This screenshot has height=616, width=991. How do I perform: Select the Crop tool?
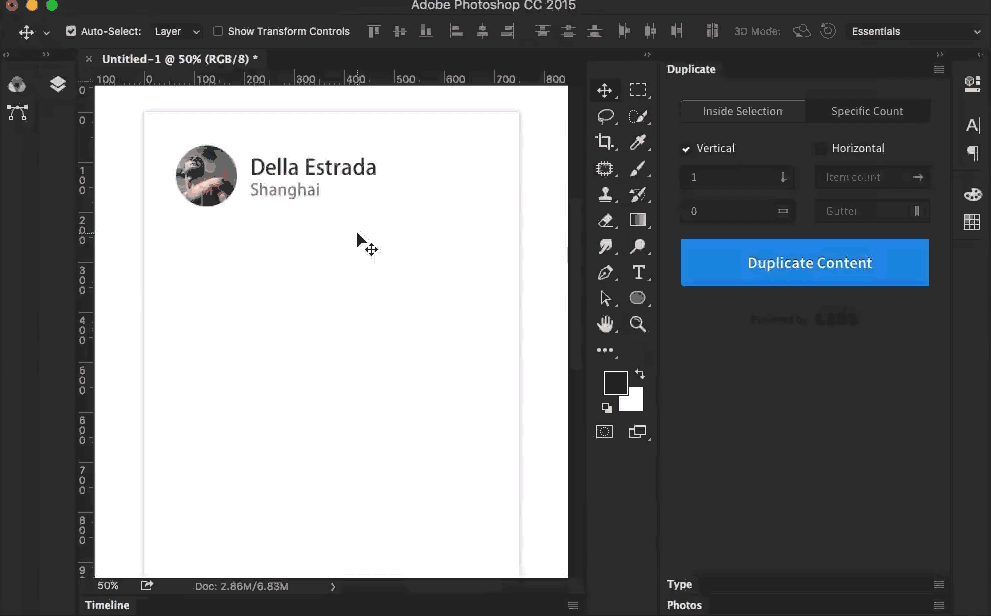coord(605,142)
